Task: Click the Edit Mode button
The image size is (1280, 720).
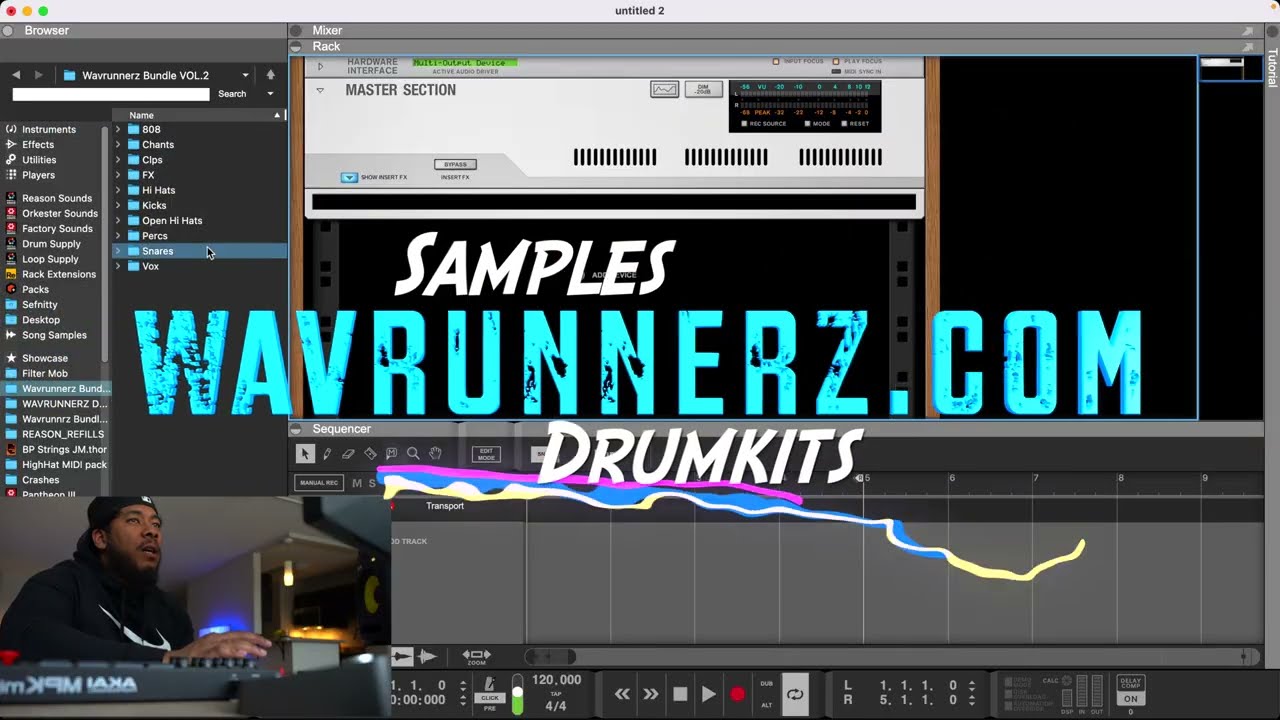Action: pos(486,454)
